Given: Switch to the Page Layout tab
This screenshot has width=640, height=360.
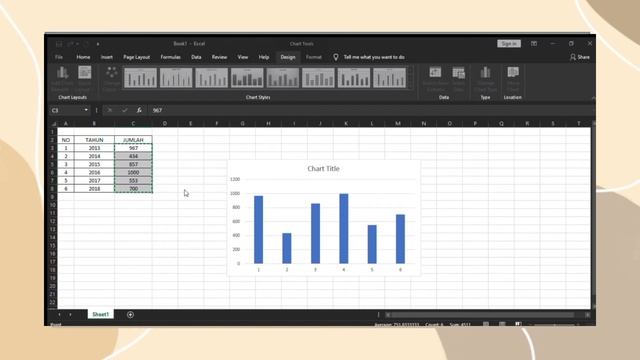Looking at the screenshot, I should pos(136,57).
